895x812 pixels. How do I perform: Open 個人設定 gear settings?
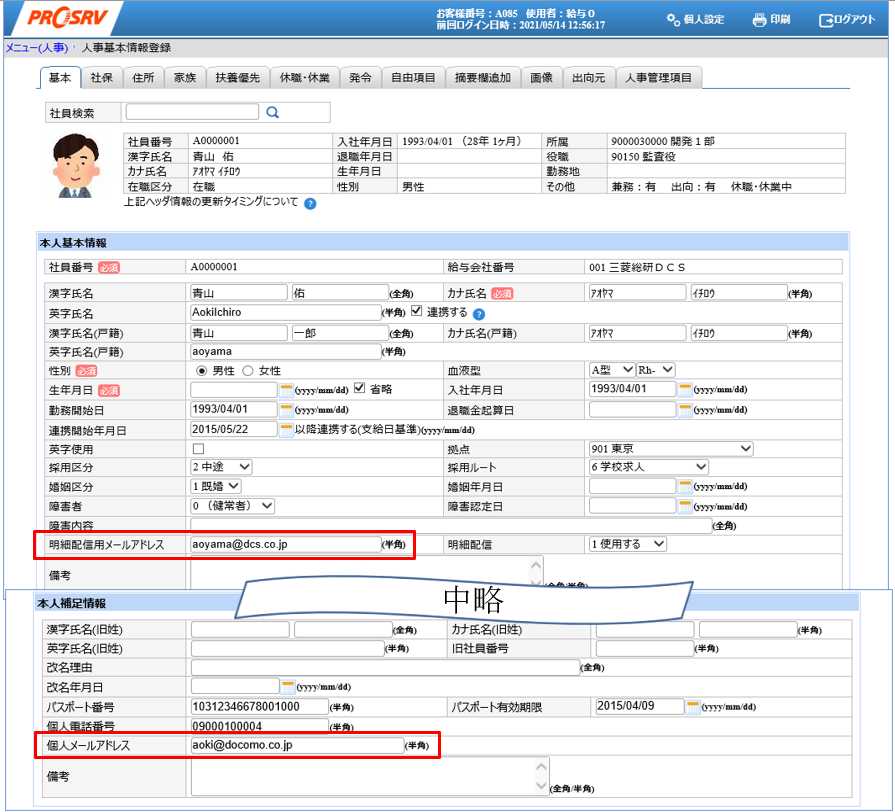[673, 19]
